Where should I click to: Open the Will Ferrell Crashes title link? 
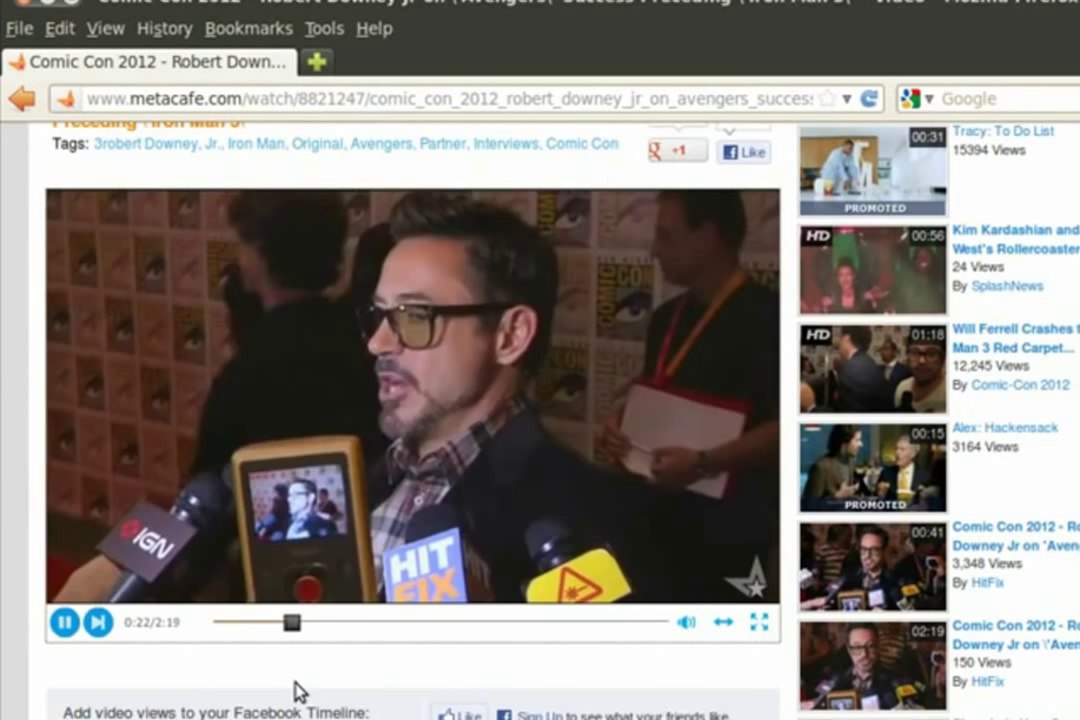coord(1016,338)
